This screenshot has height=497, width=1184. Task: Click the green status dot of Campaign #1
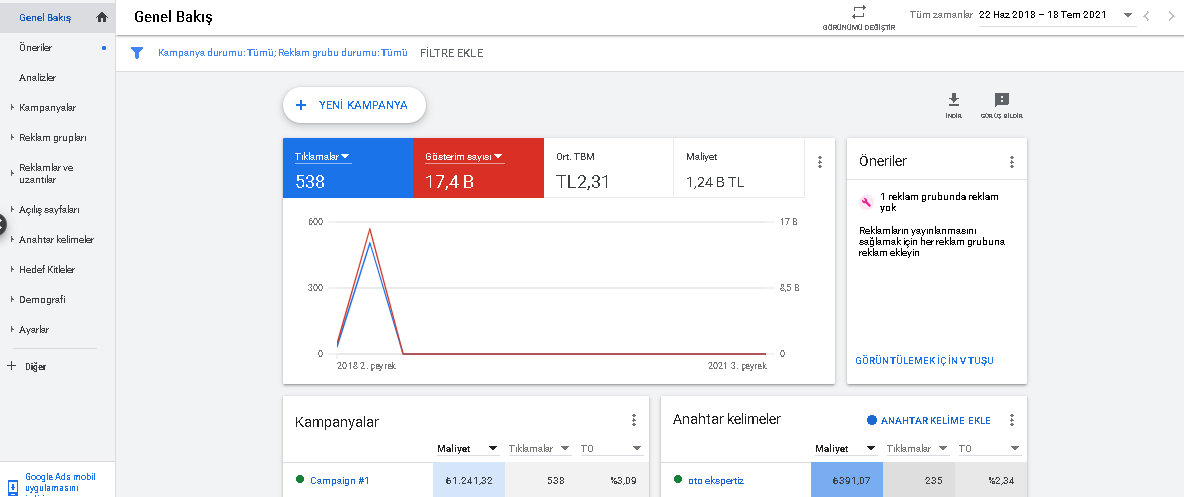click(300, 479)
